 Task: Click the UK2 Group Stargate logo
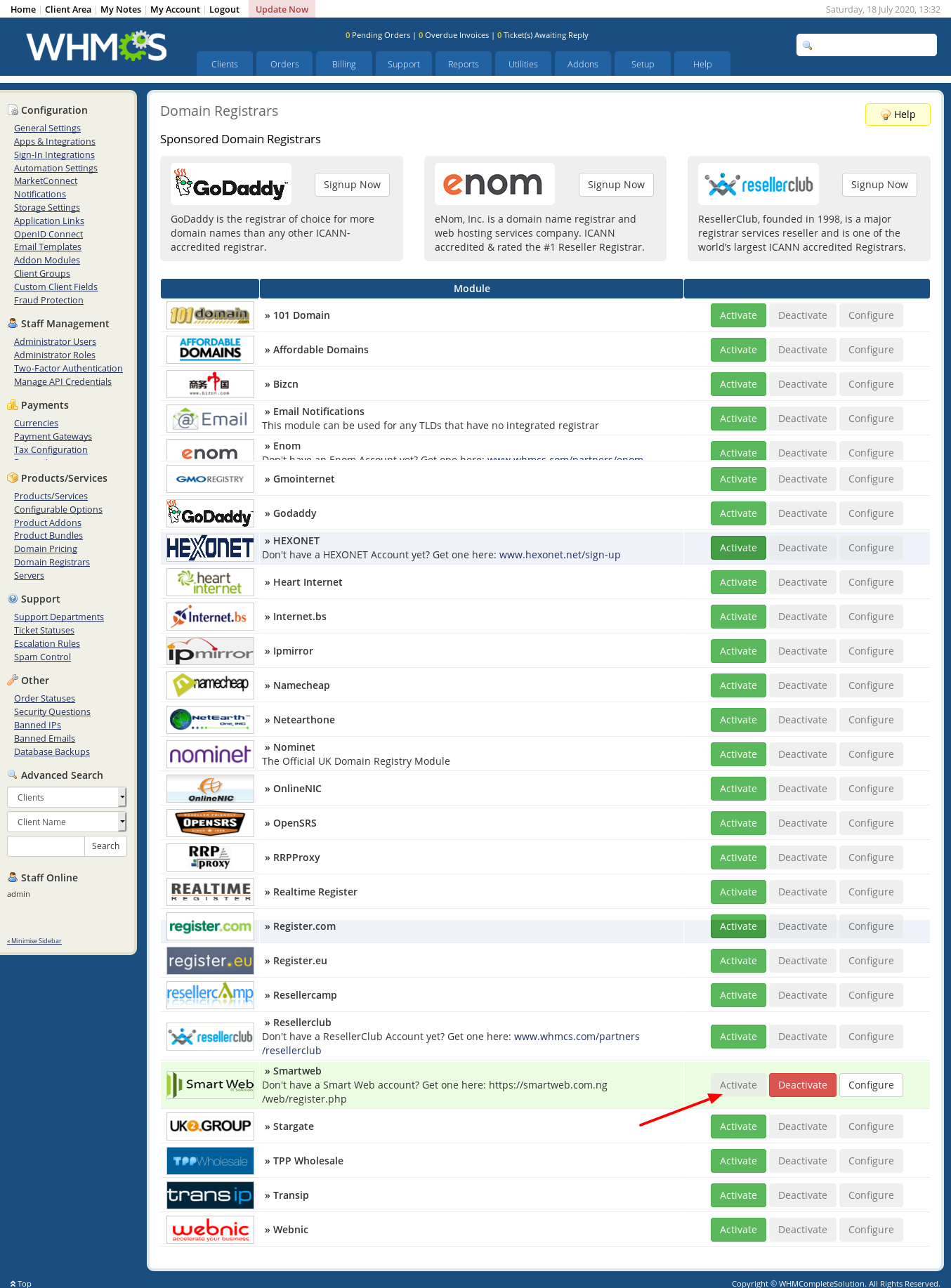[x=210, y=1126]
